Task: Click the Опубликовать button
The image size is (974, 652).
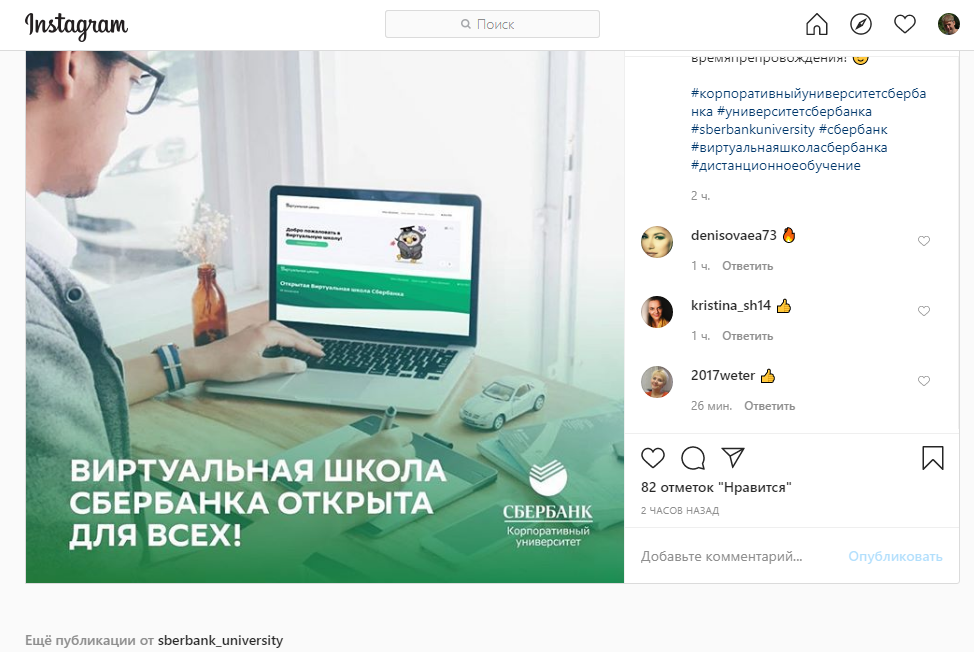Action: point(895,556)
